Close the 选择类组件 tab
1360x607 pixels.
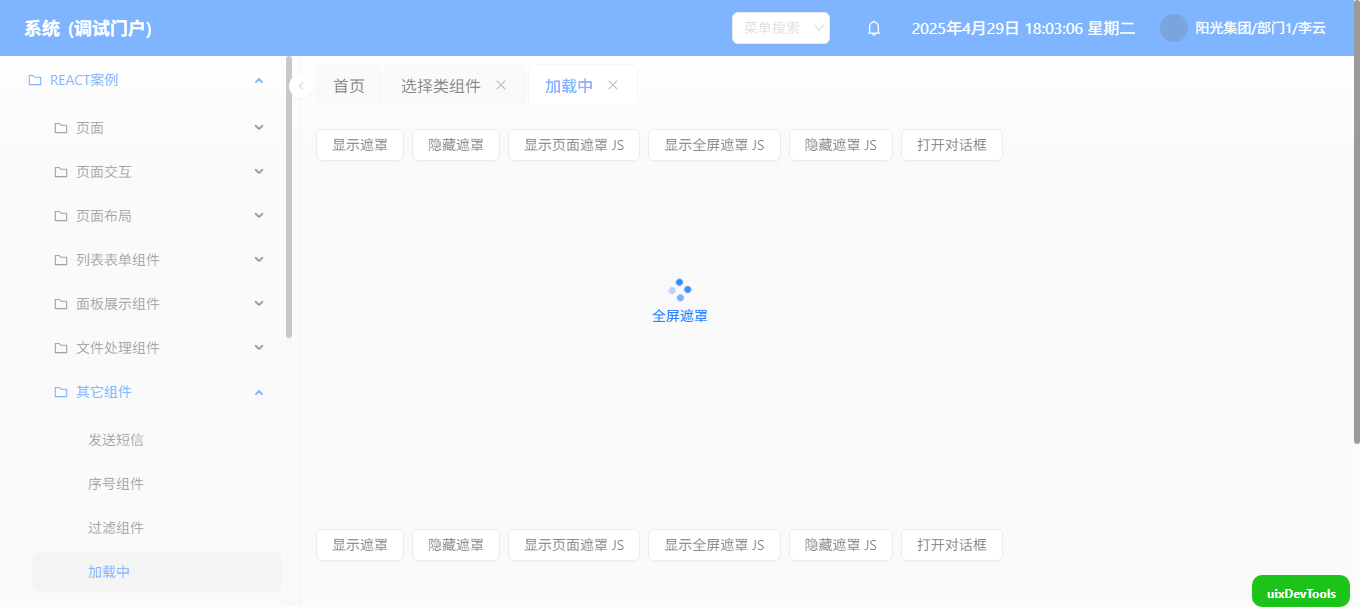pyautogui.click(x=501, y=85)
